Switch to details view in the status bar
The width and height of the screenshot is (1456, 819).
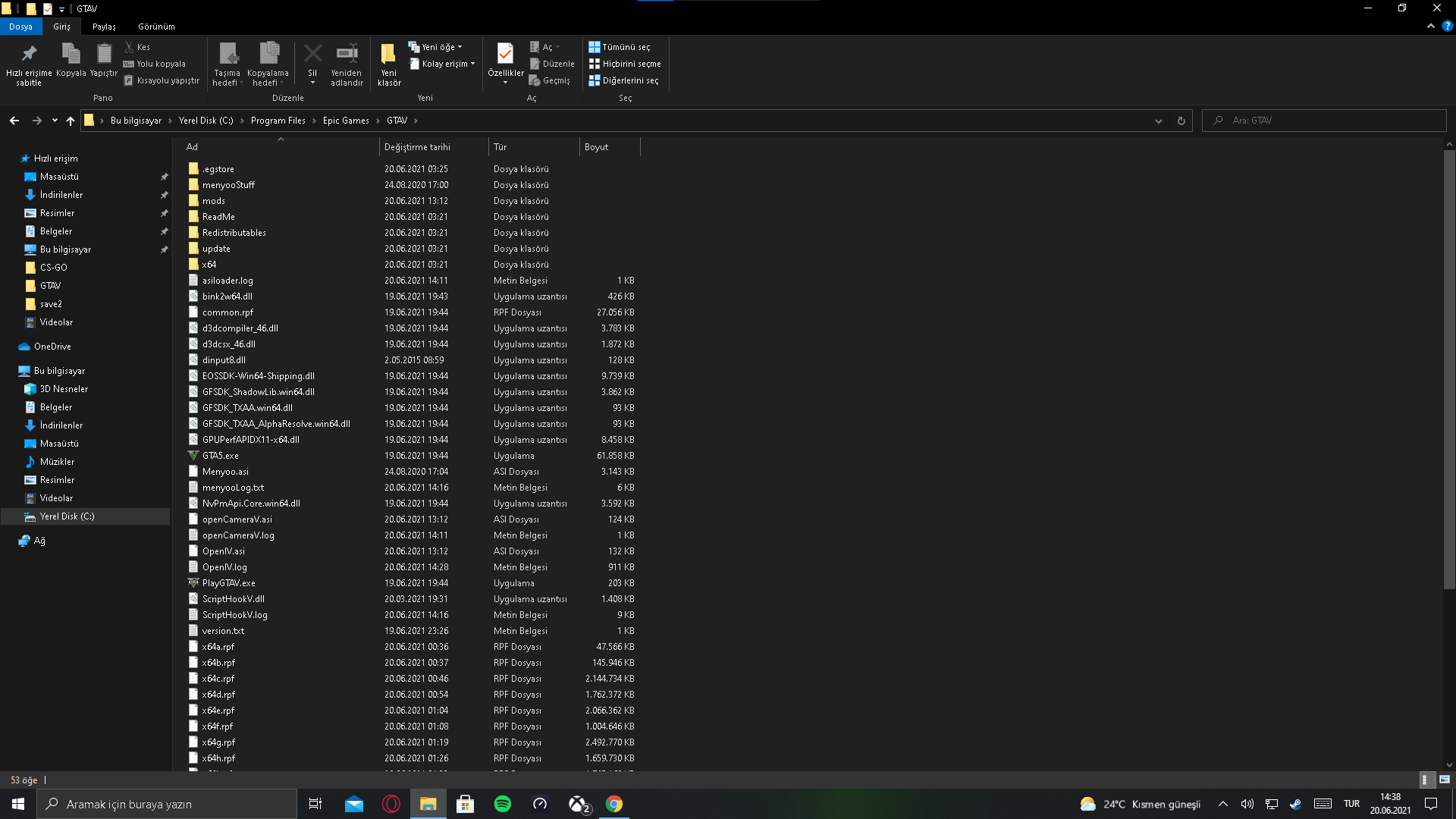point(1426,780)
